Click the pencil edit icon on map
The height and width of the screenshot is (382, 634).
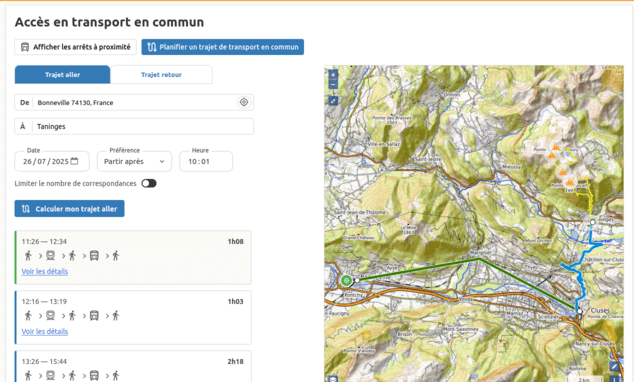614,366
